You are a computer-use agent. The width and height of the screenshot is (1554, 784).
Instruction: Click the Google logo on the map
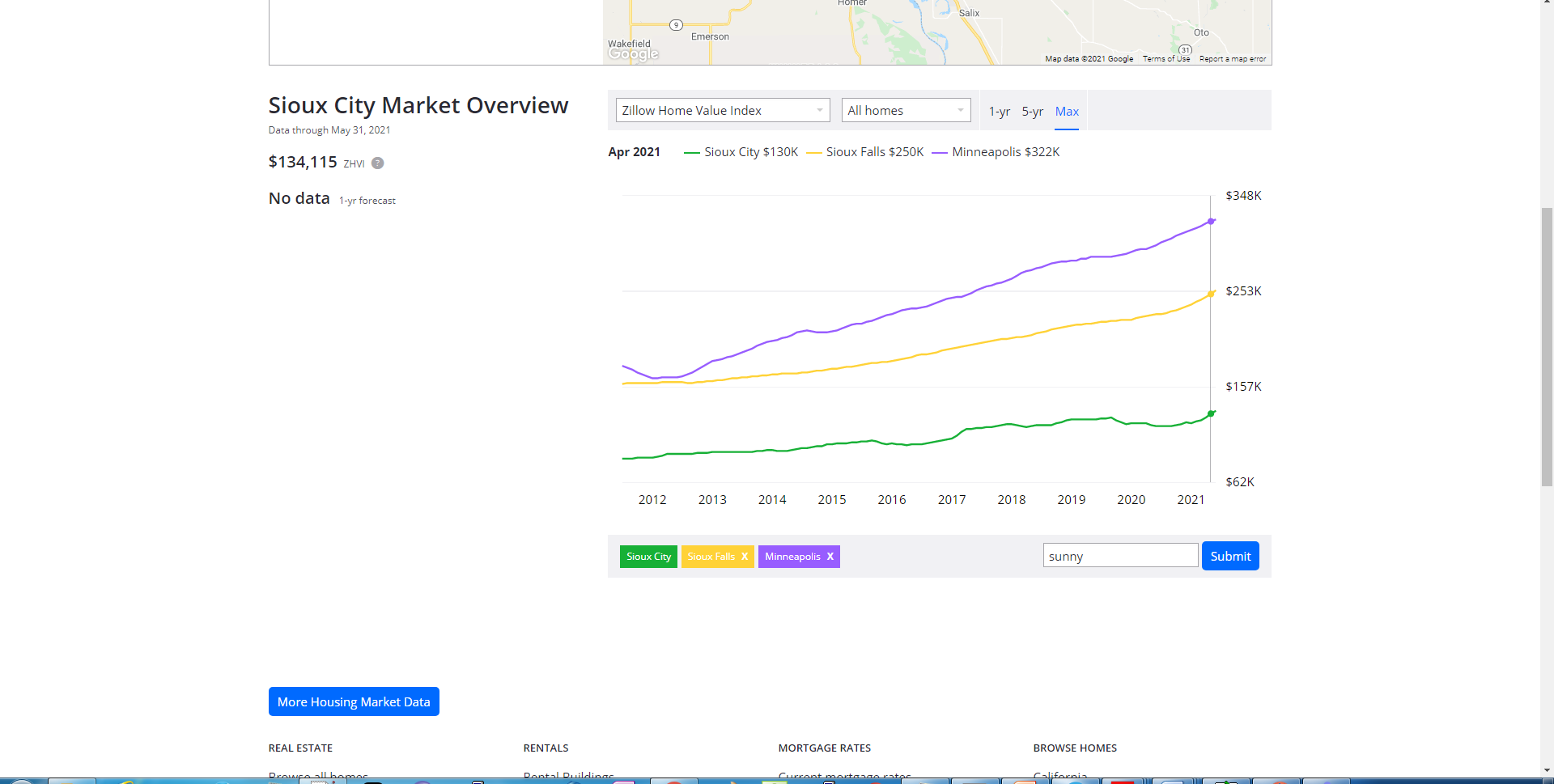pos(634,54)
